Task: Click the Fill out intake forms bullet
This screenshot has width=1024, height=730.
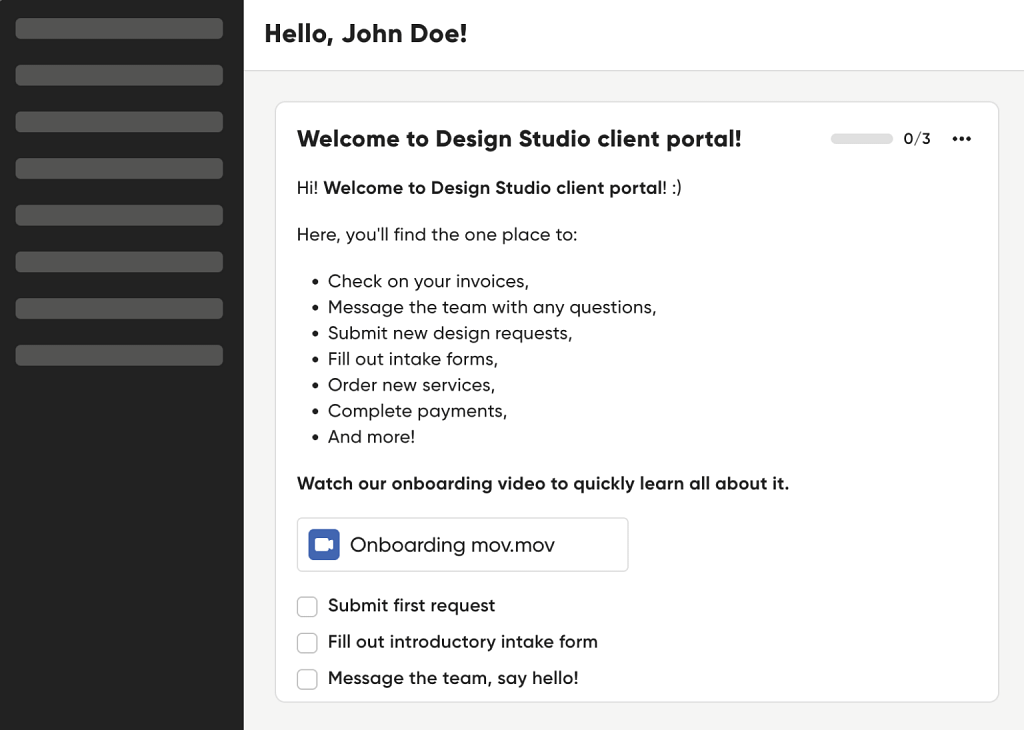Action: click(x=413, y=359)
